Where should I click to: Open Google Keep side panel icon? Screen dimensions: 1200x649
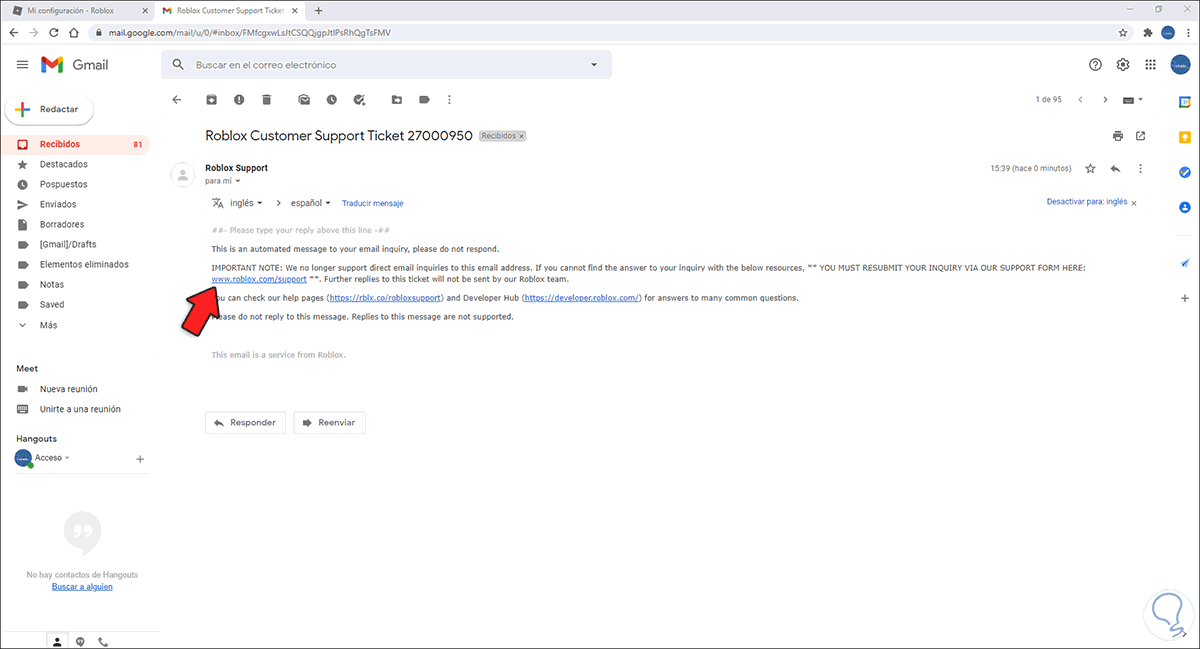pos(1185,137)
